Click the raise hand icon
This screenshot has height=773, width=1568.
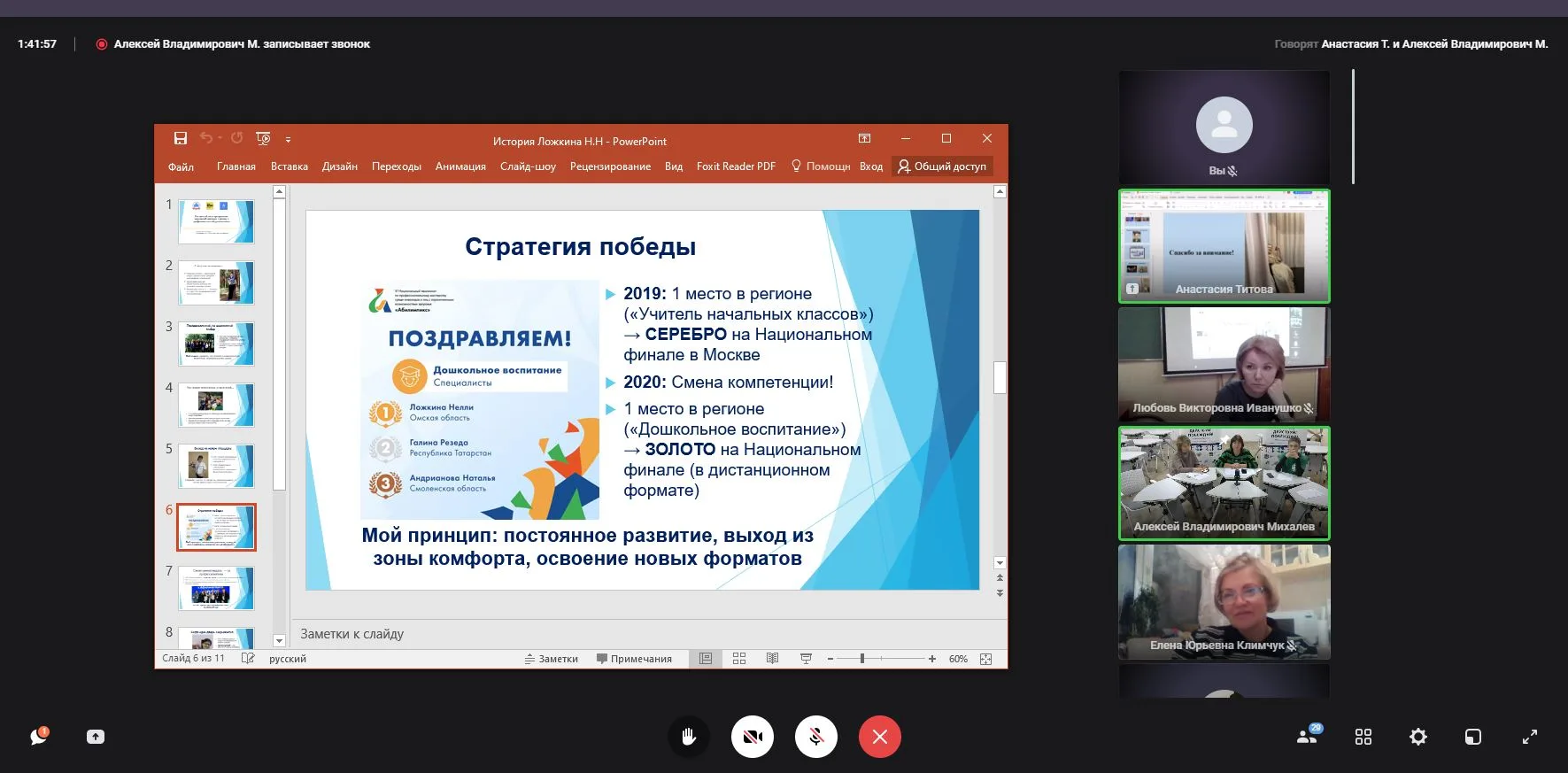click(689, 737)
